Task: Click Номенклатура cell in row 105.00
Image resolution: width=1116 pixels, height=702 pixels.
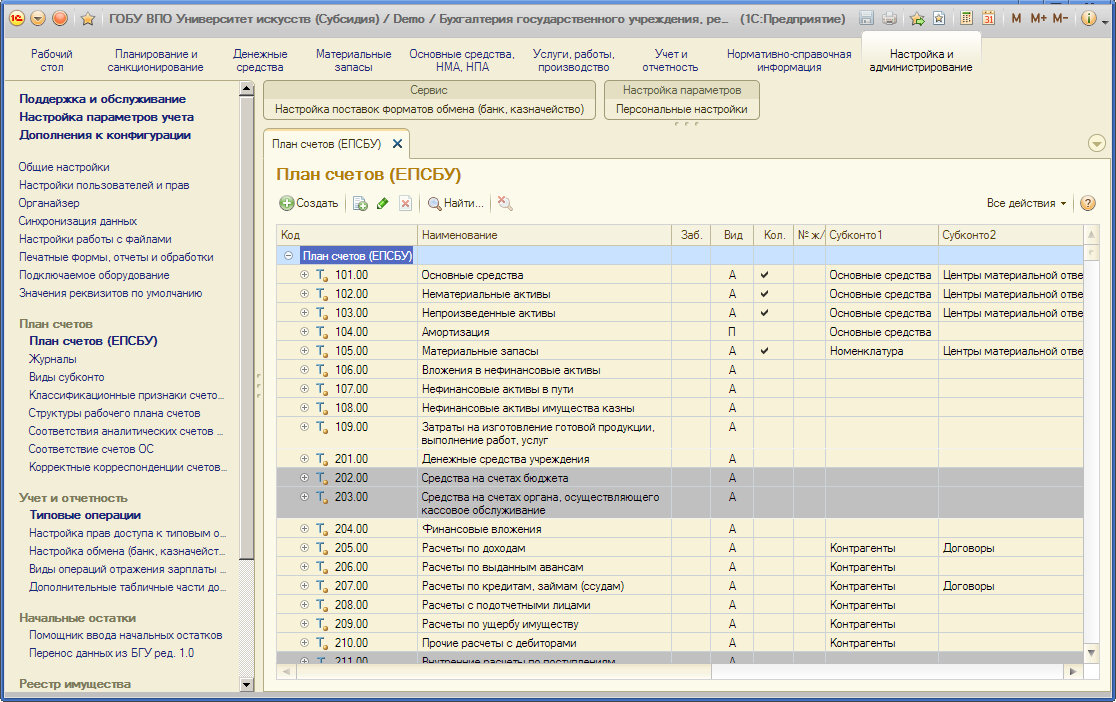Action: coord(881,351)
